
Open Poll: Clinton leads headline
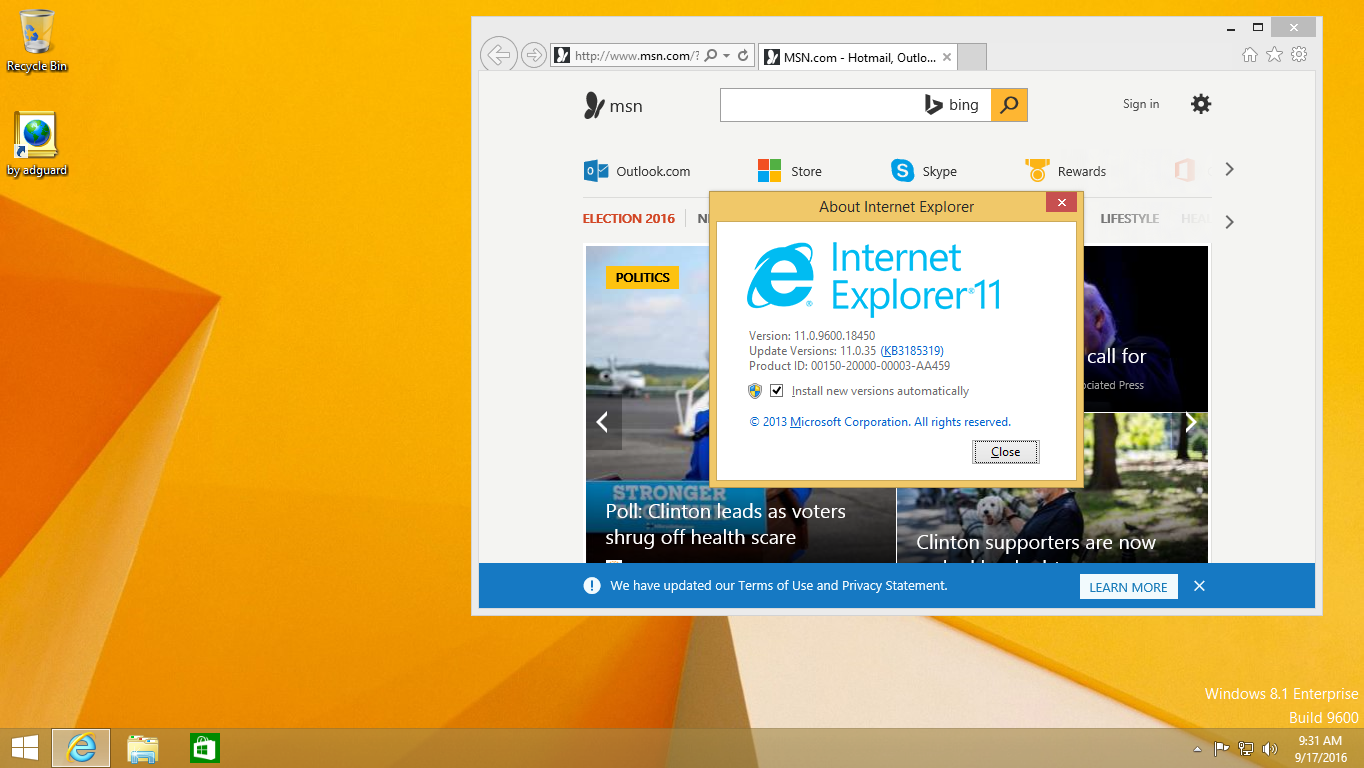pyautogui.click(x=725, y=524)
